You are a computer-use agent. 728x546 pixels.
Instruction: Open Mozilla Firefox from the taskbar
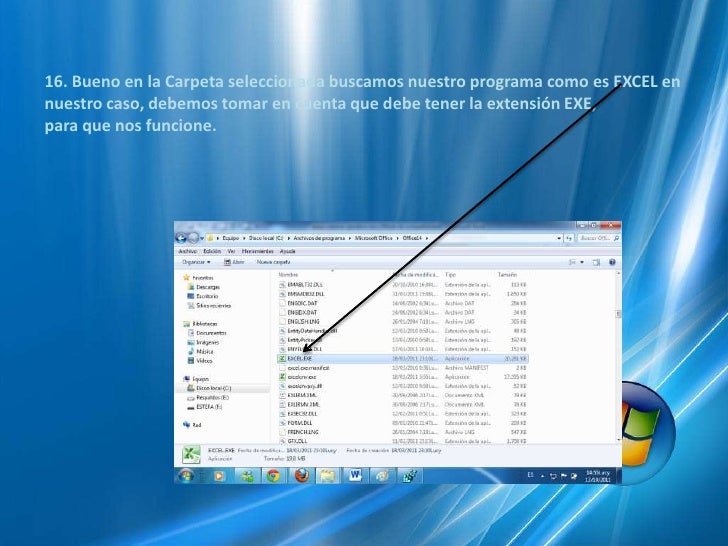click(x=301, y=476)
